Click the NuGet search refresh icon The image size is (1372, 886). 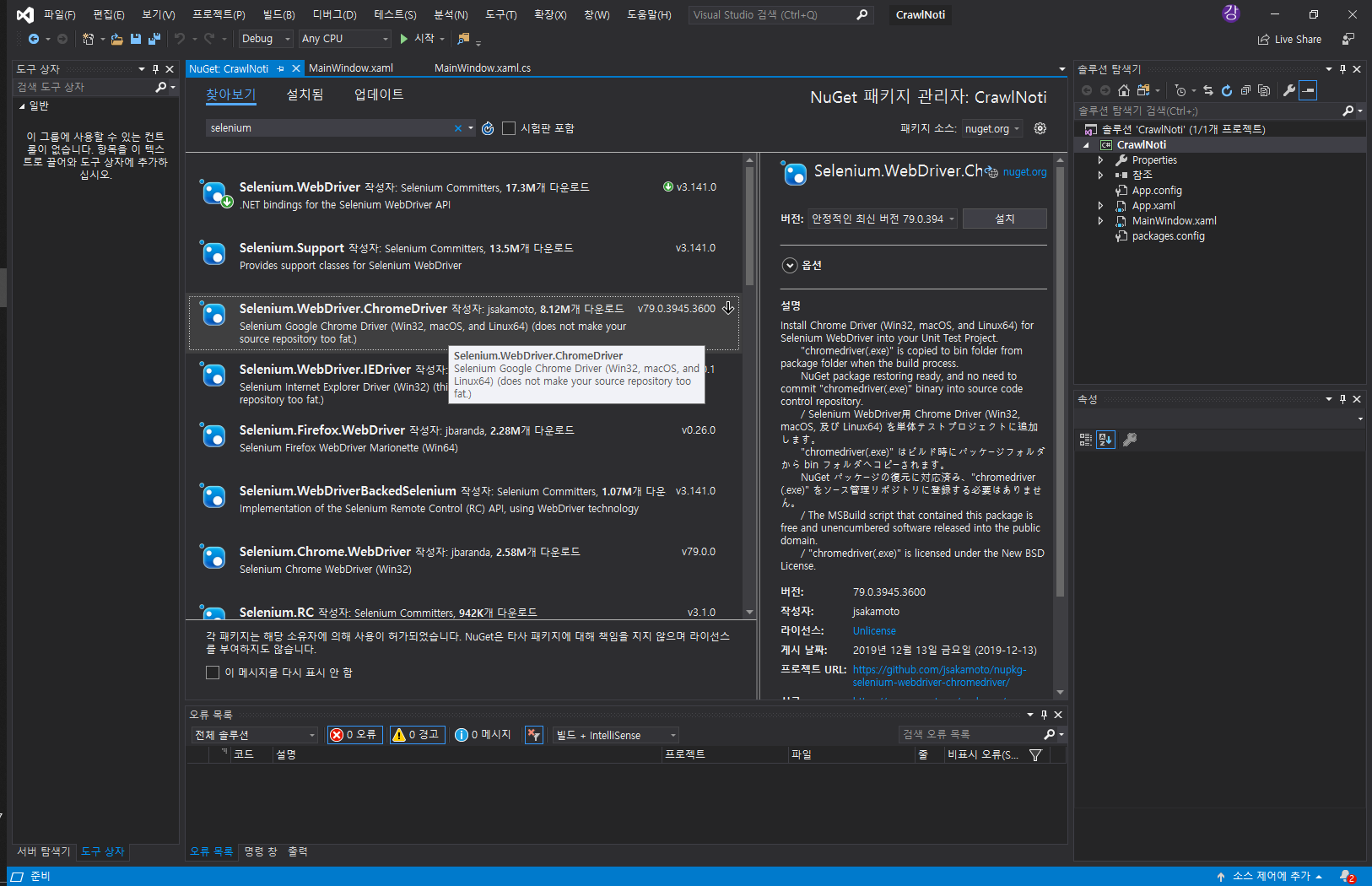click(x=488, y=128)
